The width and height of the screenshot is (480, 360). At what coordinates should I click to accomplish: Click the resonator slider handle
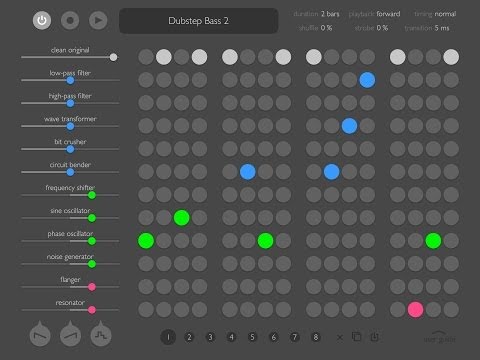pos(92,310)
